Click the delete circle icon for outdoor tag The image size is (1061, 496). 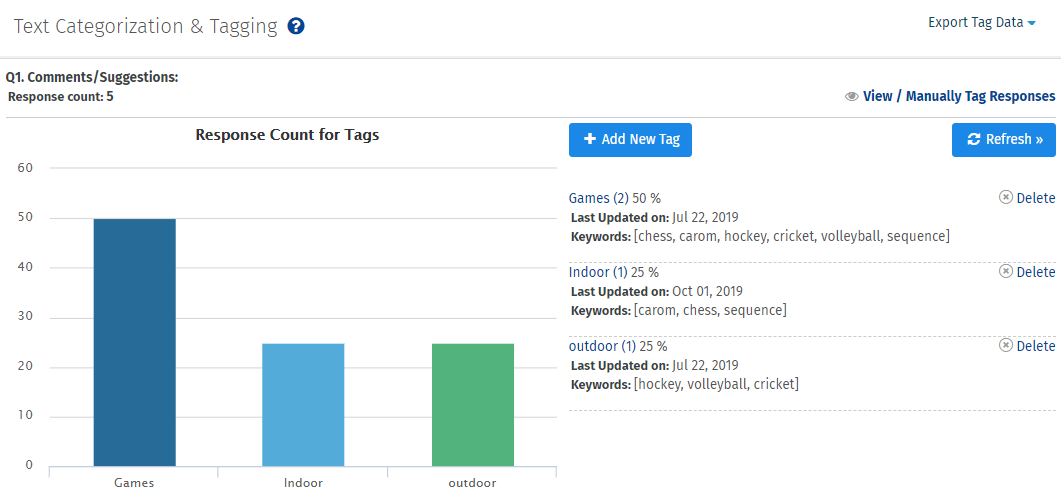1006,346
